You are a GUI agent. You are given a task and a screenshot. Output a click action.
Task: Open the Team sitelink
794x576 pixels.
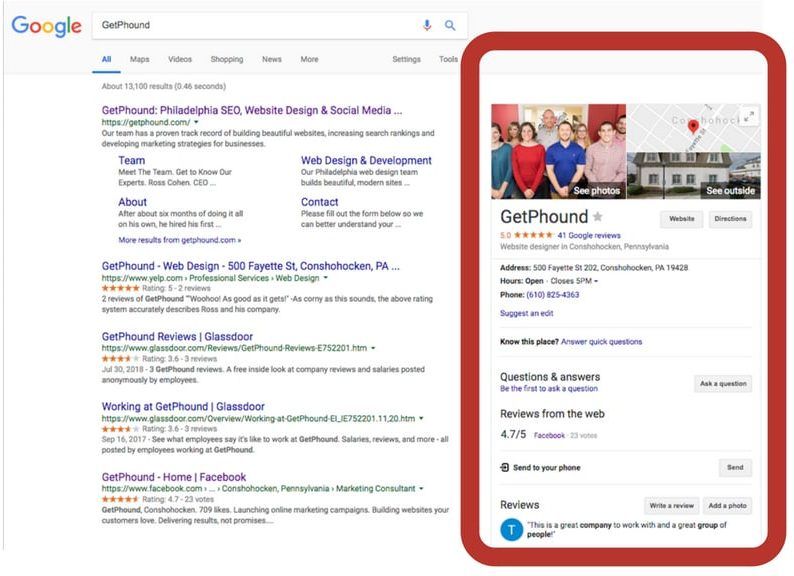point(132,161)
